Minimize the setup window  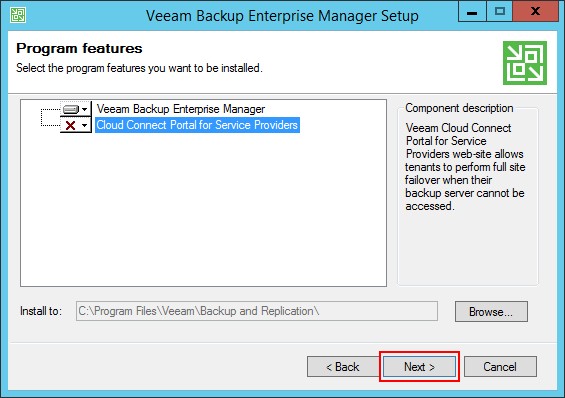pos(472,12)
